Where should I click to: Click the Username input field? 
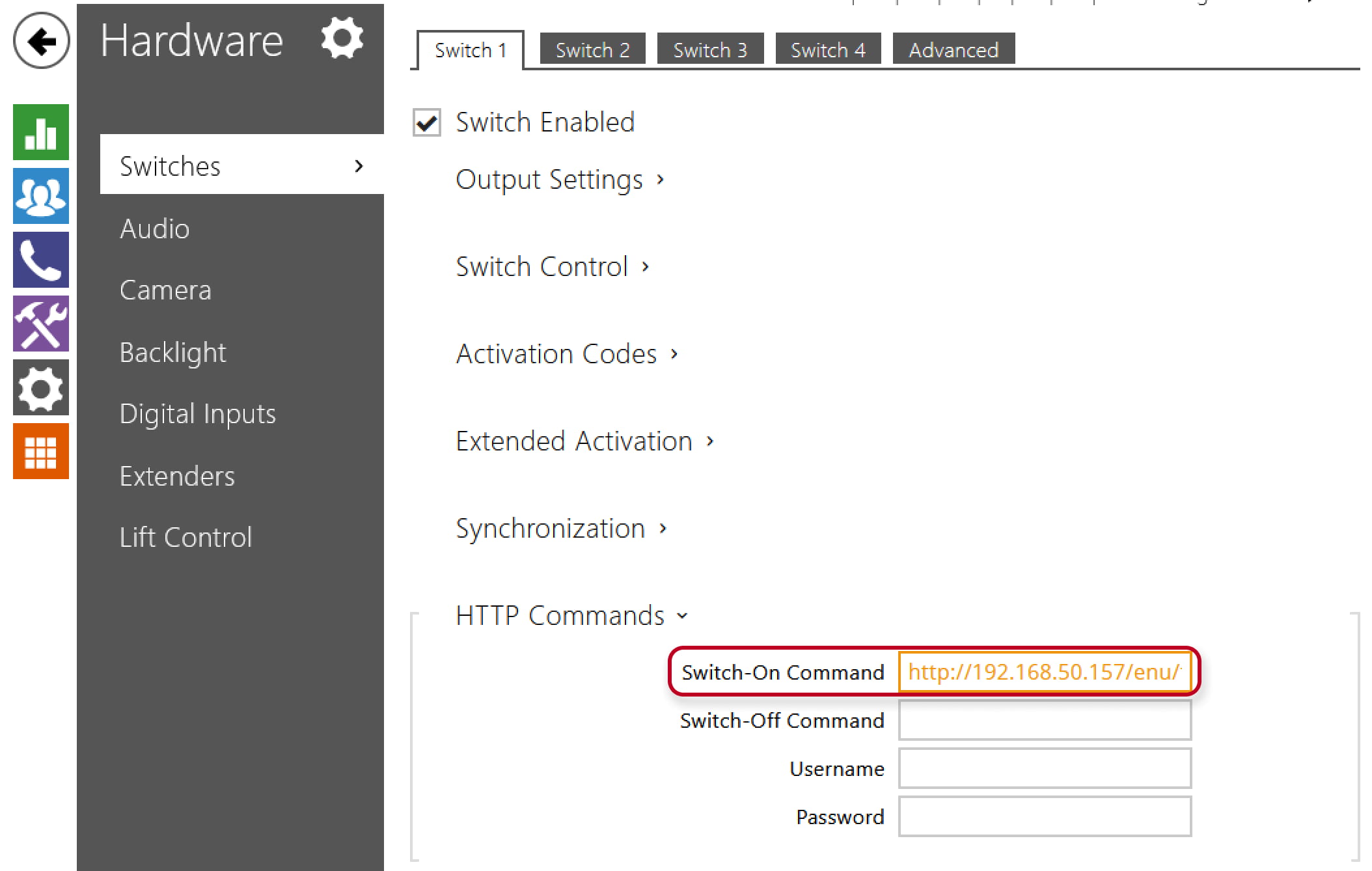click(1045, 768)
